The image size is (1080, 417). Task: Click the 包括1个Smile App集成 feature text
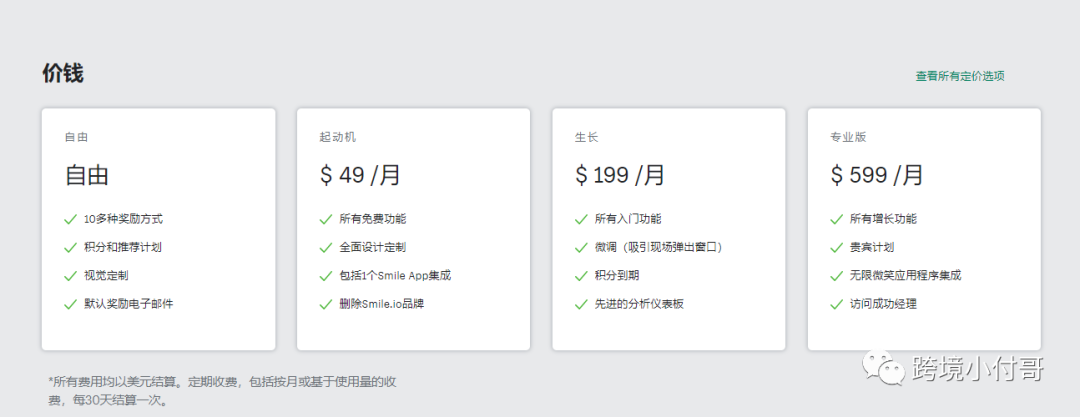pyautogui.click(x=395, y=275)
